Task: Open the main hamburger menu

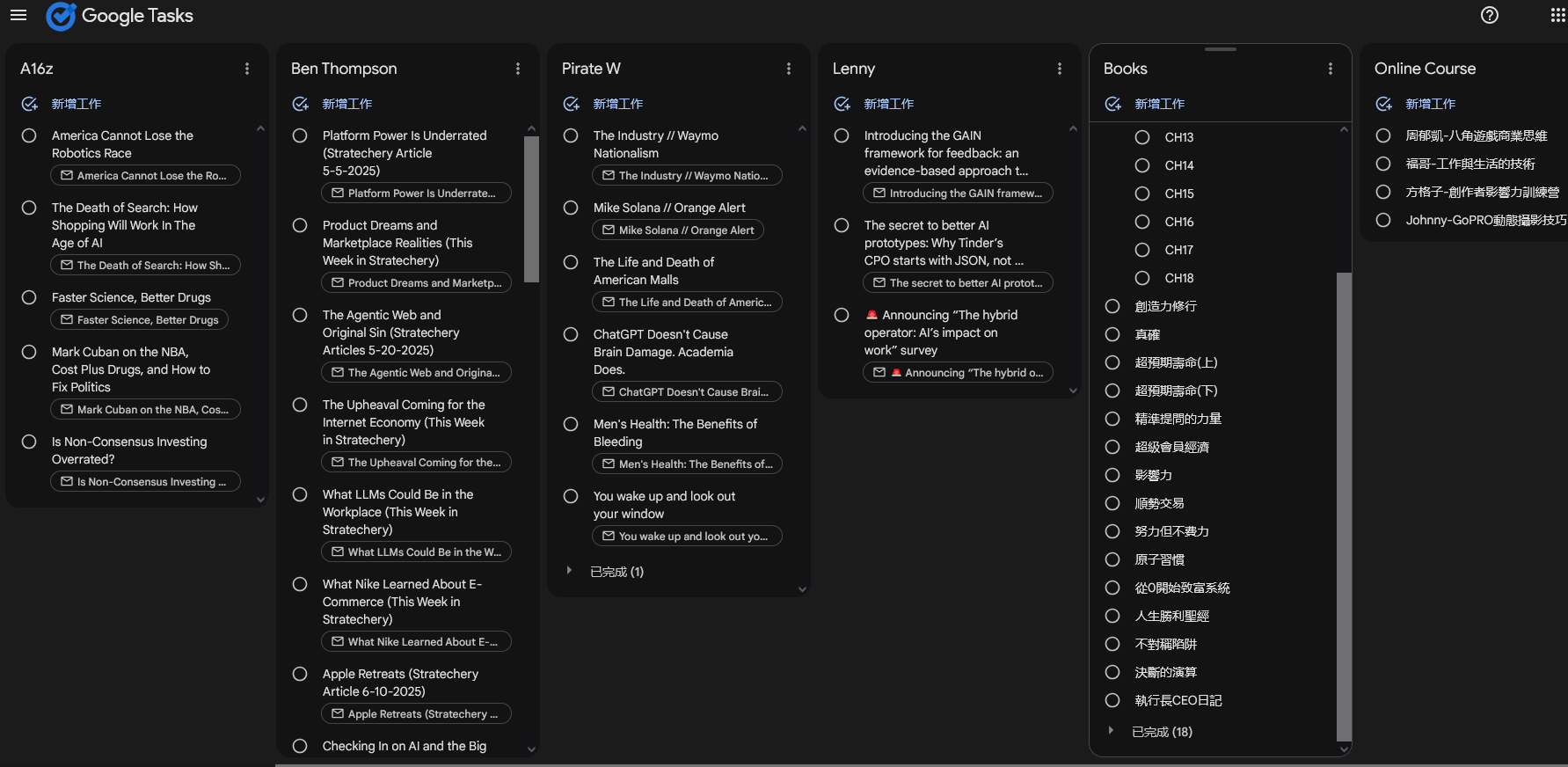Action: (x=18, y=15)
